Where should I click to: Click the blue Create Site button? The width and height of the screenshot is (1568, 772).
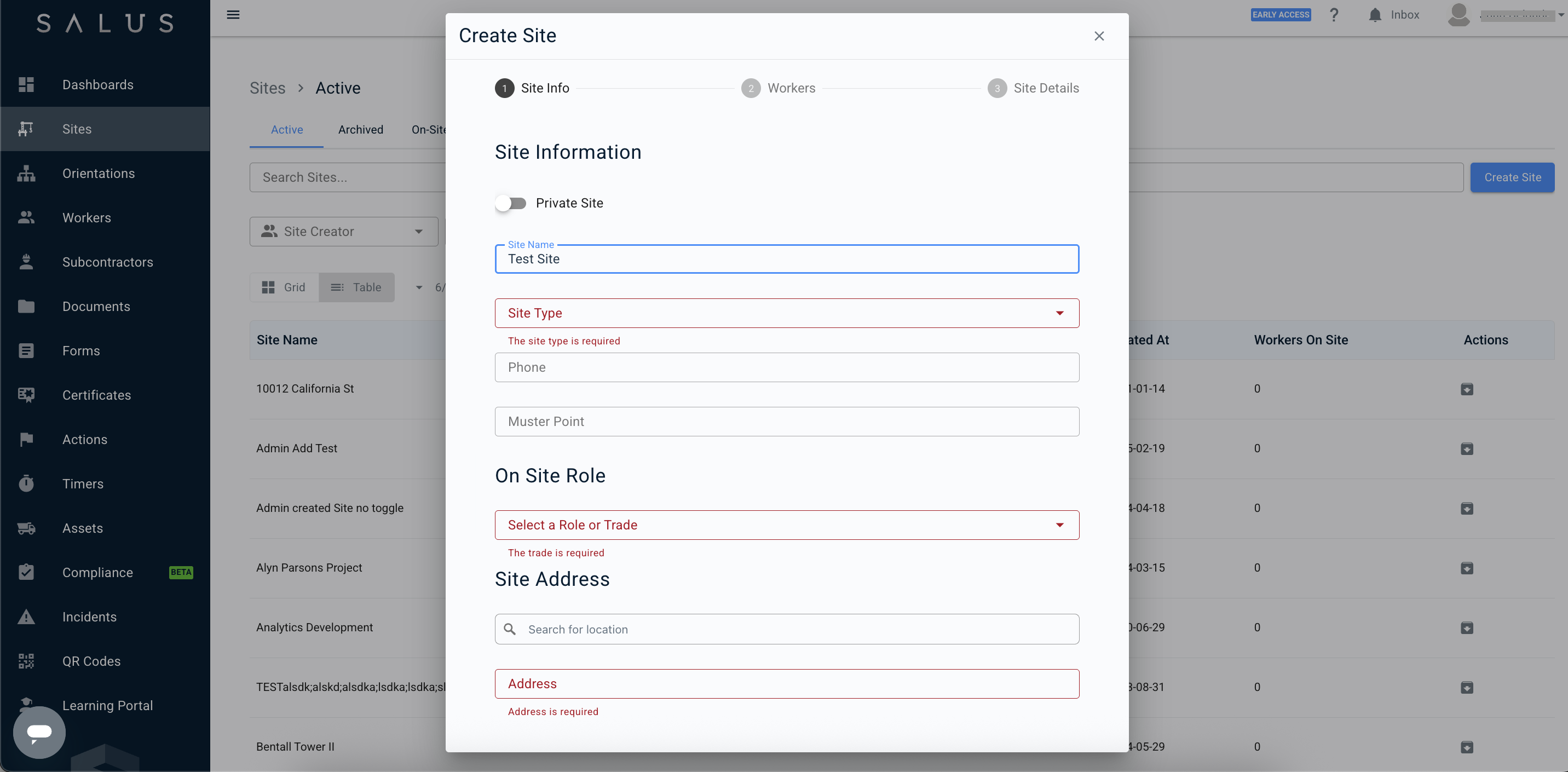coord(1513,177)
